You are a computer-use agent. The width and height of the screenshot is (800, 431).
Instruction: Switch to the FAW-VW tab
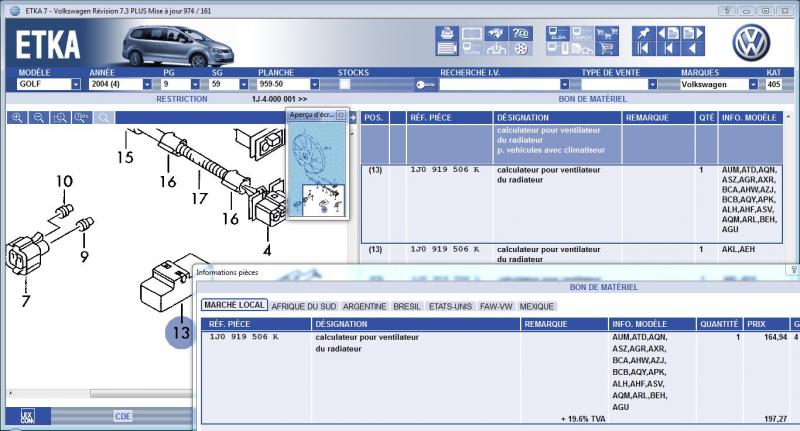pyautogui.click(x=496, y=307)
